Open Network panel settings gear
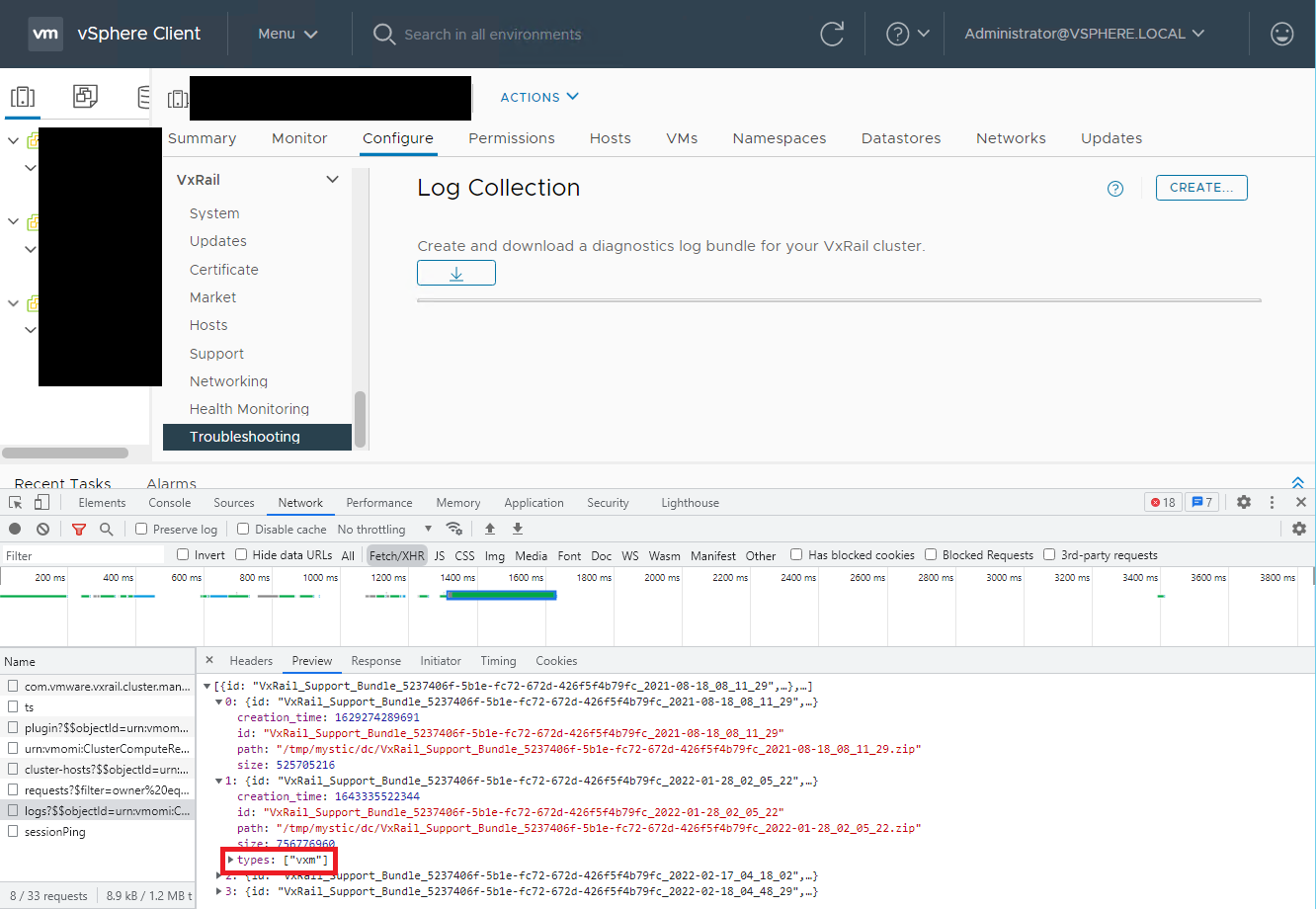This screenshot has width=1316, height=909. coord(1299,530)
